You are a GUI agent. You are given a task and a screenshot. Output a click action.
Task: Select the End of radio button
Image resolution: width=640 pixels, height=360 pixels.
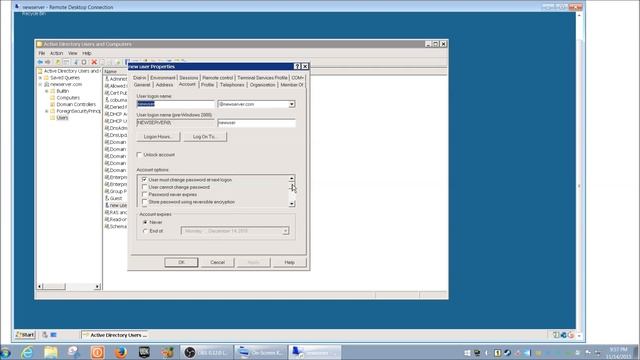pos(145,231)
